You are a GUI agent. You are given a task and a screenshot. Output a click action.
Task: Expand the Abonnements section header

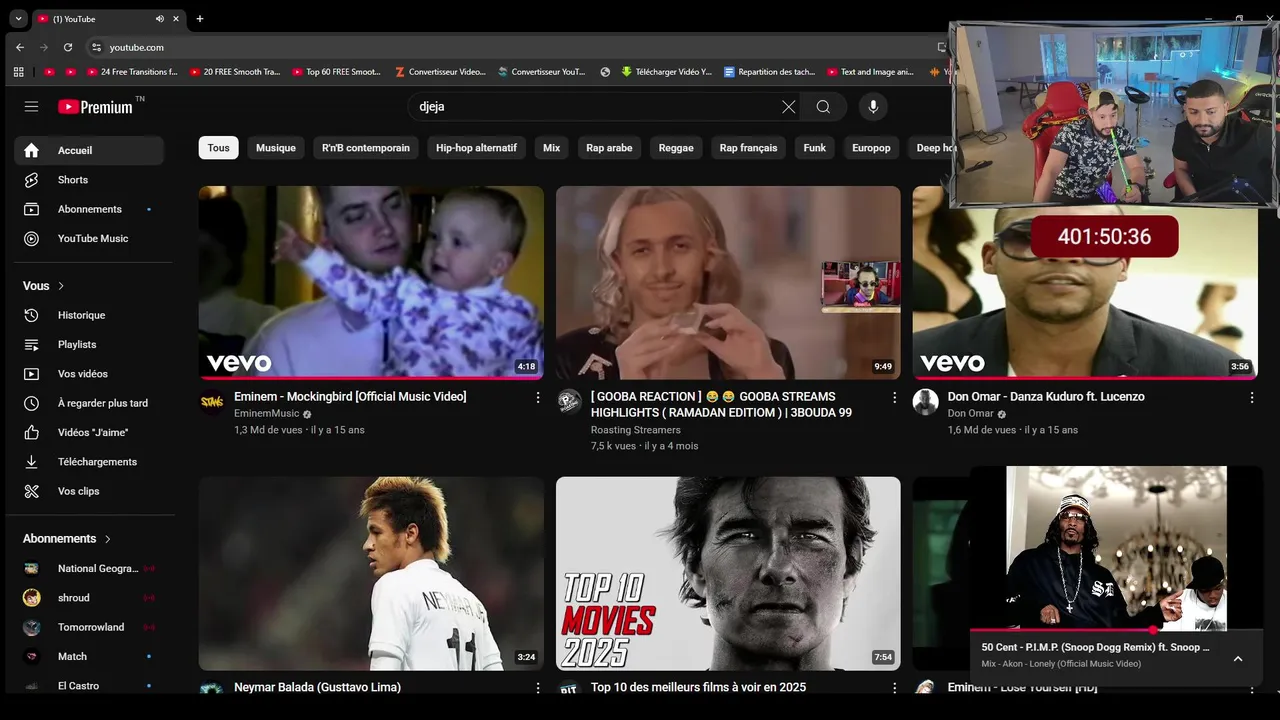tap(67, 539)
